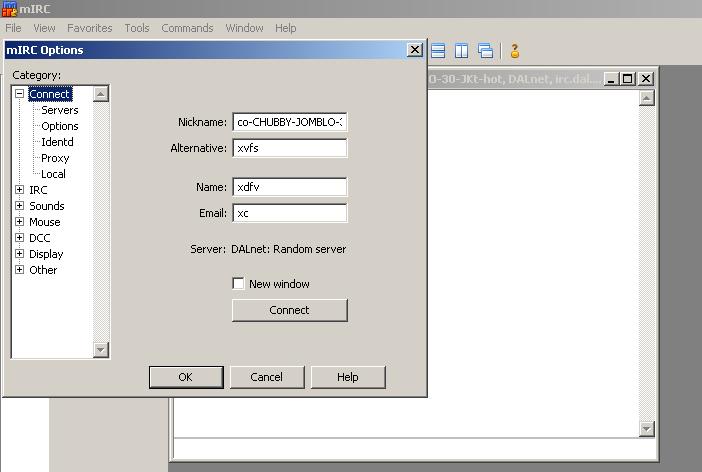Image resolution: width=702 pixels, height=472 pixels.
Task: Expand the Display category
Action: pos(19,253)
